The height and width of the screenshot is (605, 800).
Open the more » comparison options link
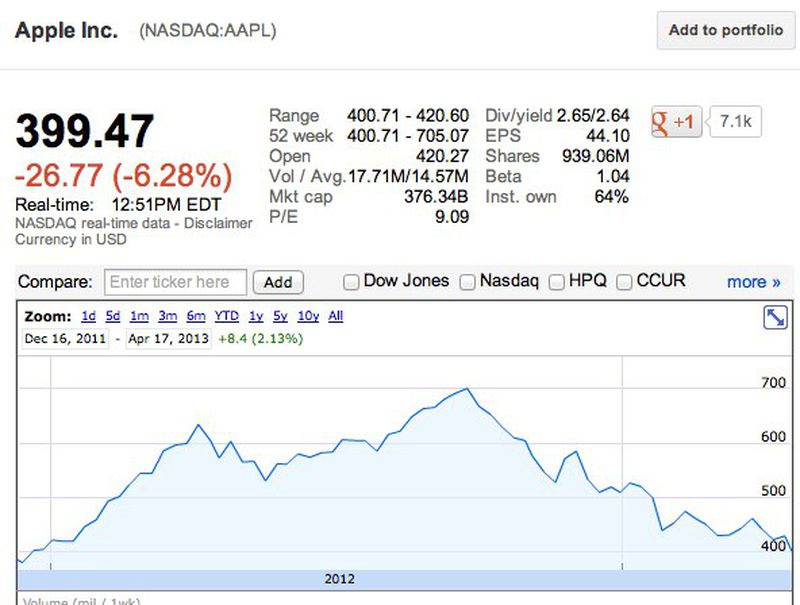click(x=752, y=282)
